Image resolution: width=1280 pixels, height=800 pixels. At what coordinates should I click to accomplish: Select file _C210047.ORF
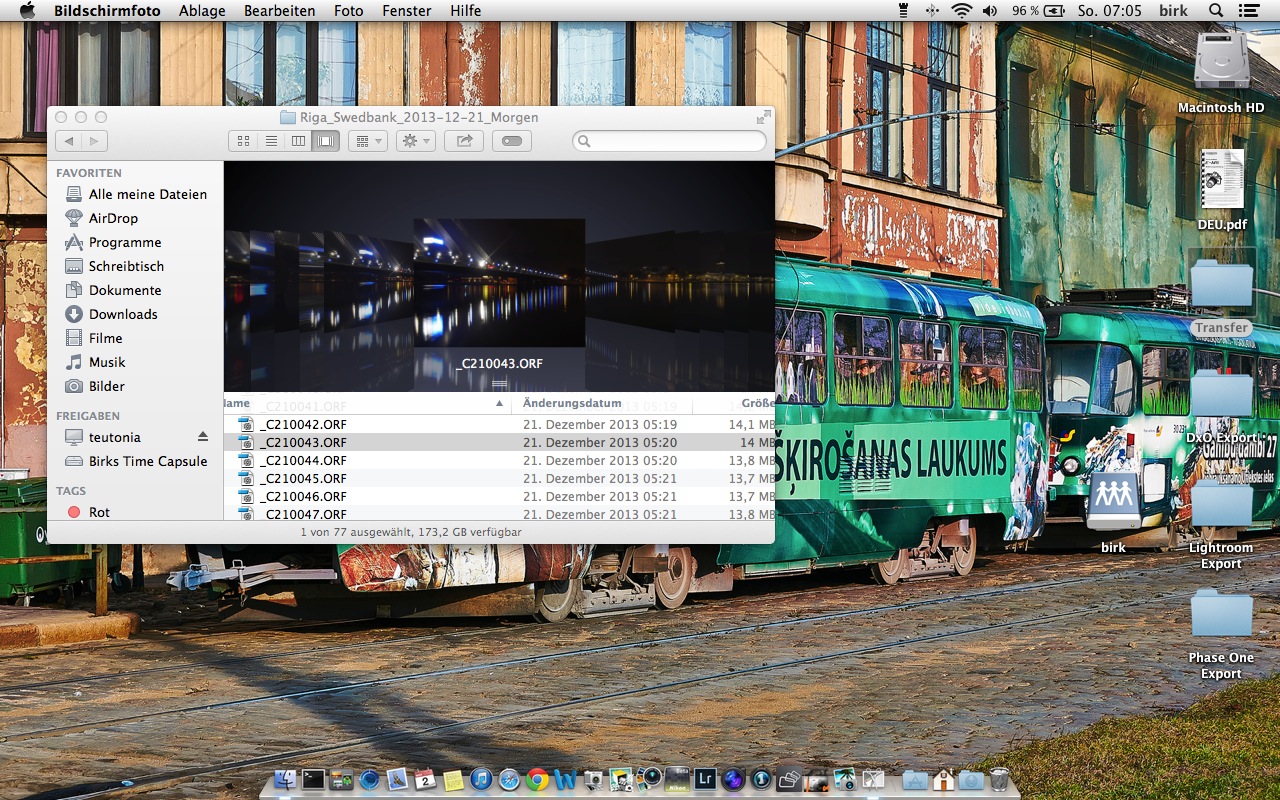click(499, 514)
